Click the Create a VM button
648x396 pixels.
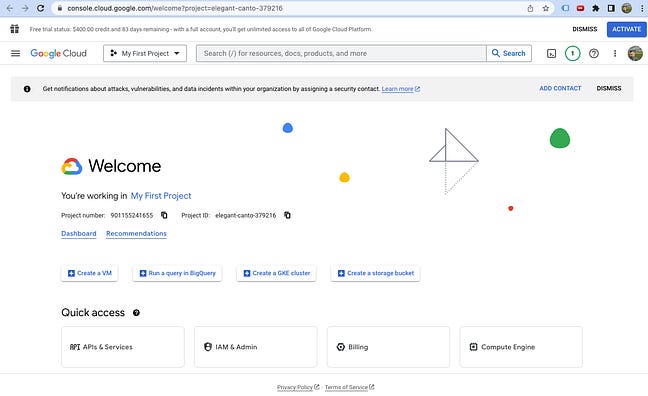coord(89,273)
